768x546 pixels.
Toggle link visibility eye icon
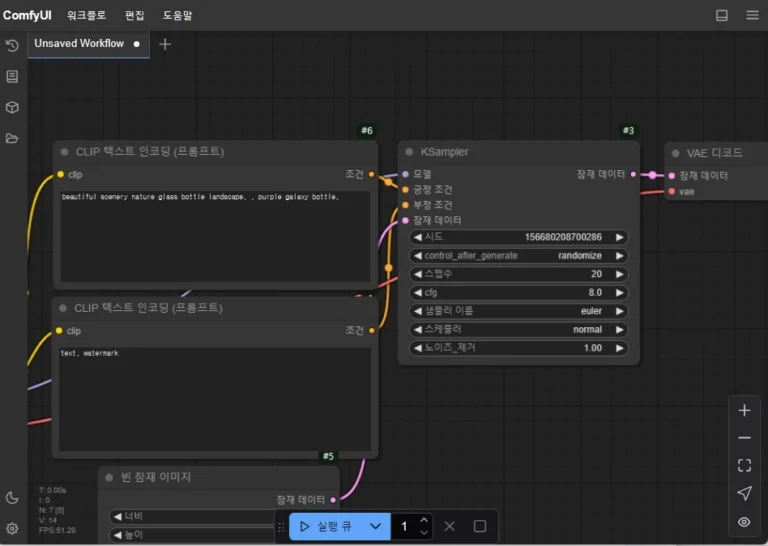[744, 522]
